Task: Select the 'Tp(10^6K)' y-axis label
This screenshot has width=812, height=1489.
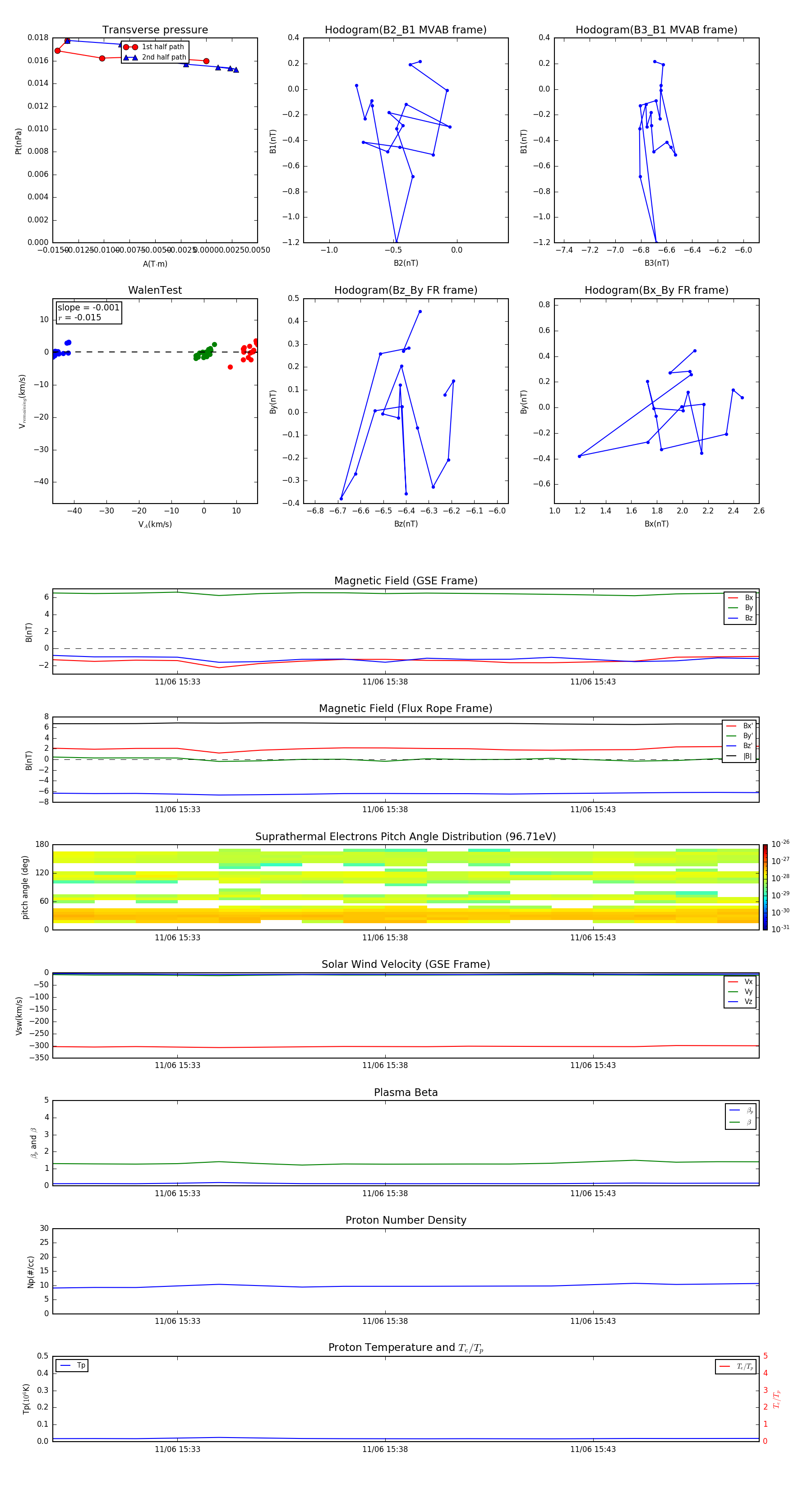Action: [26, 1399]
